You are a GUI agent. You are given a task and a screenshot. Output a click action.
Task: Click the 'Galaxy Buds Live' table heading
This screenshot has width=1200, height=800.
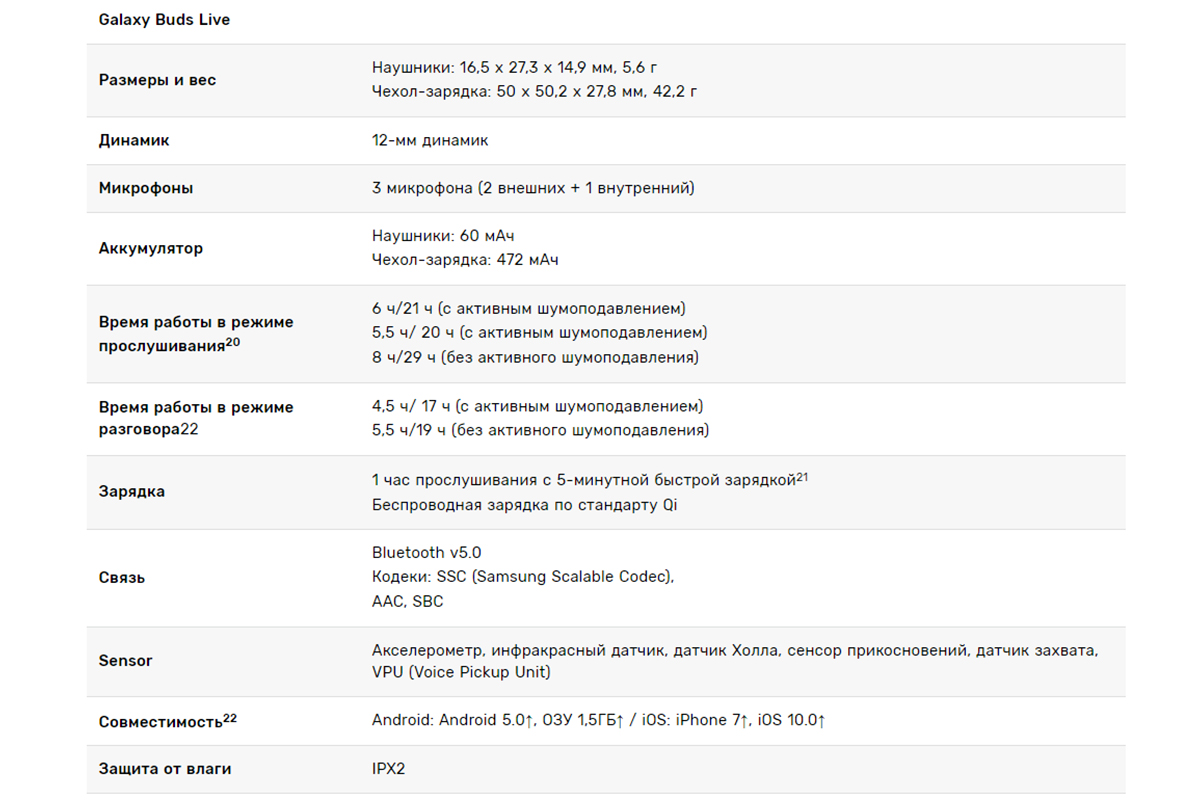click(x=164, y=20)
